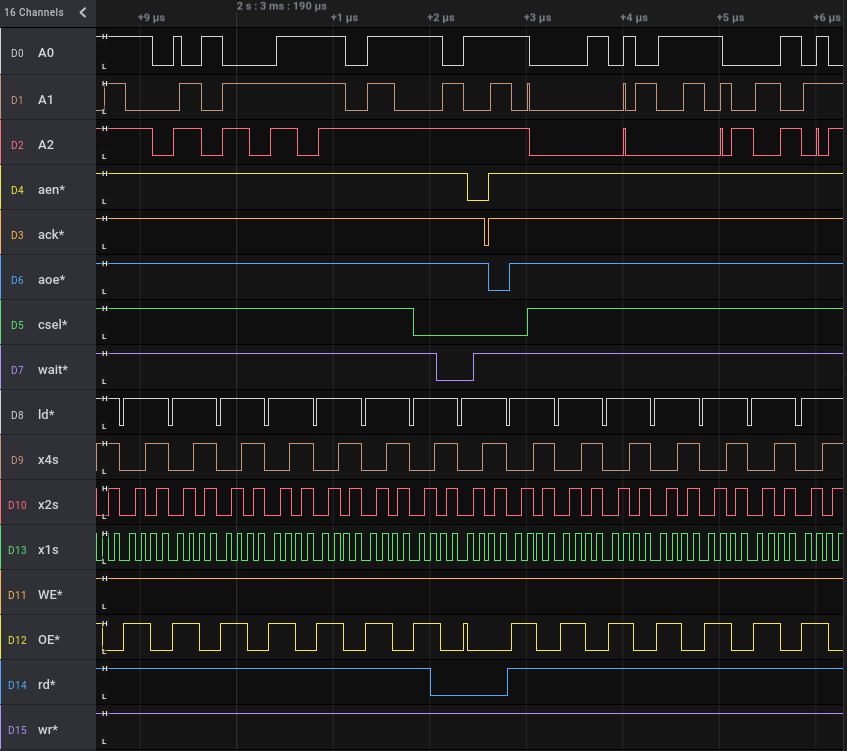Select the aoe* channel name
The image size is (847, 751).
pyautogui.click(x=51, y=280)
